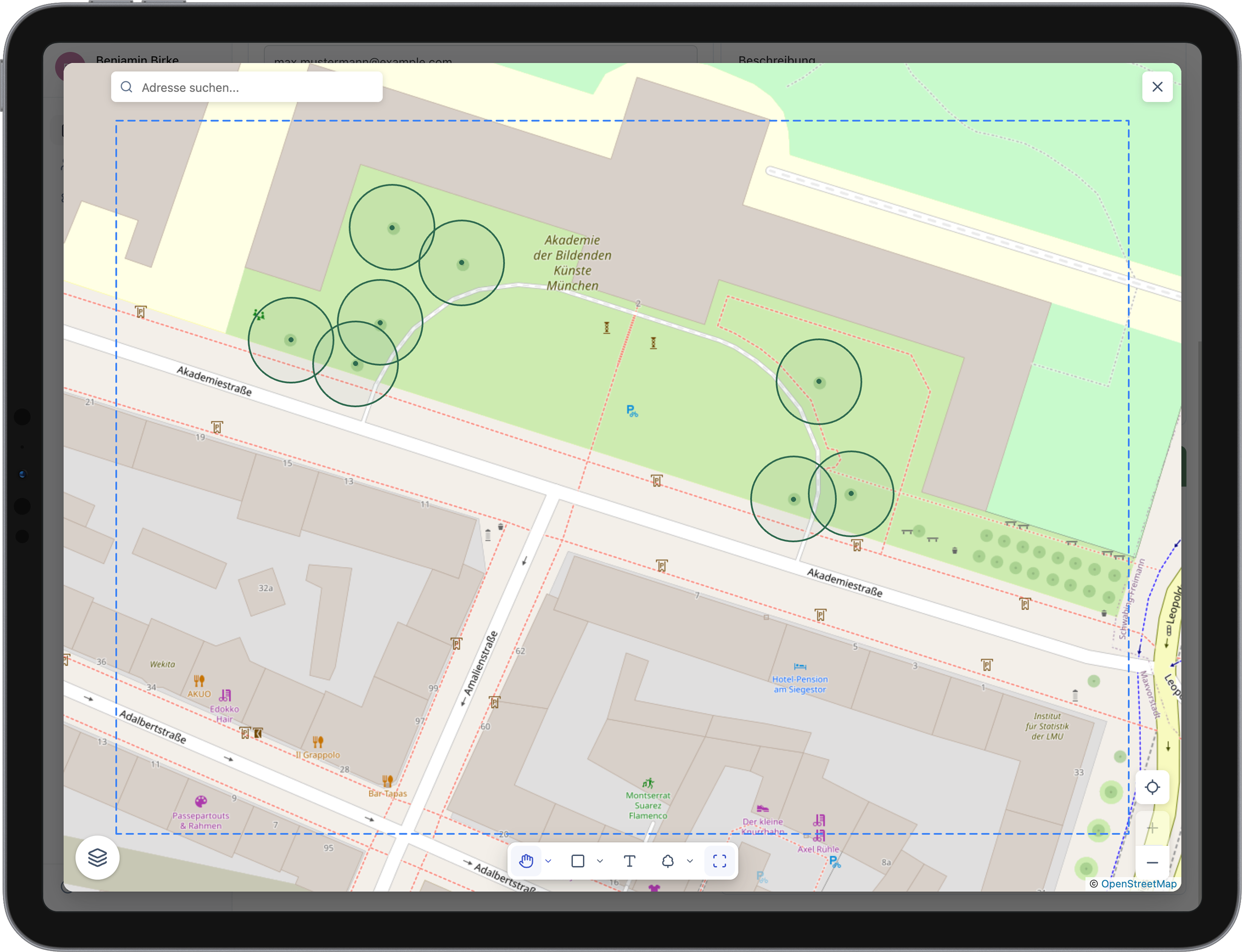
Task: Select the text annotation tool
Action: point(629,861)
